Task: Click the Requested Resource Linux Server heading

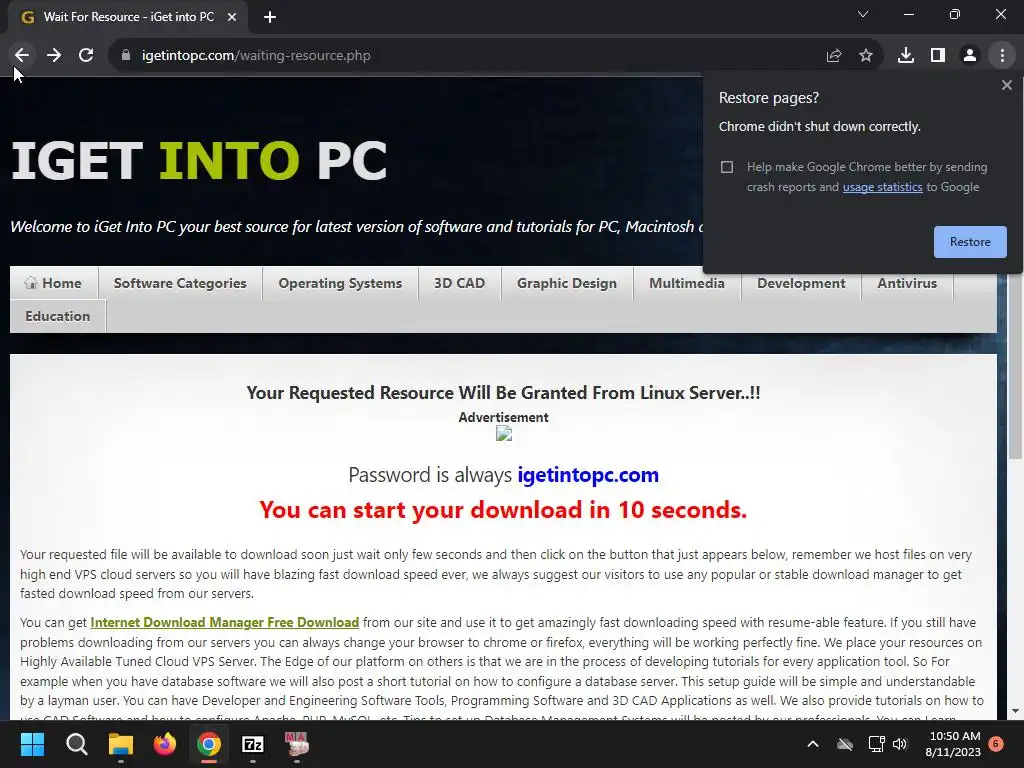Action: pos(504,392)
